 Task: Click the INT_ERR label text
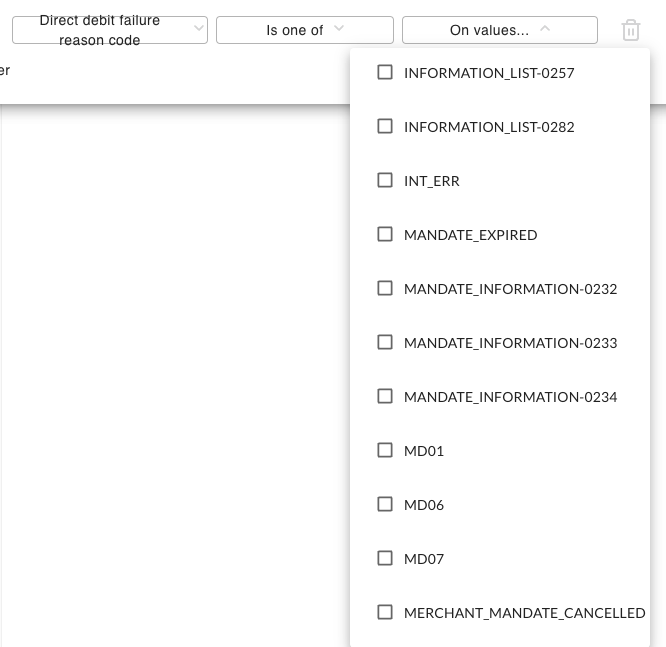432,181
